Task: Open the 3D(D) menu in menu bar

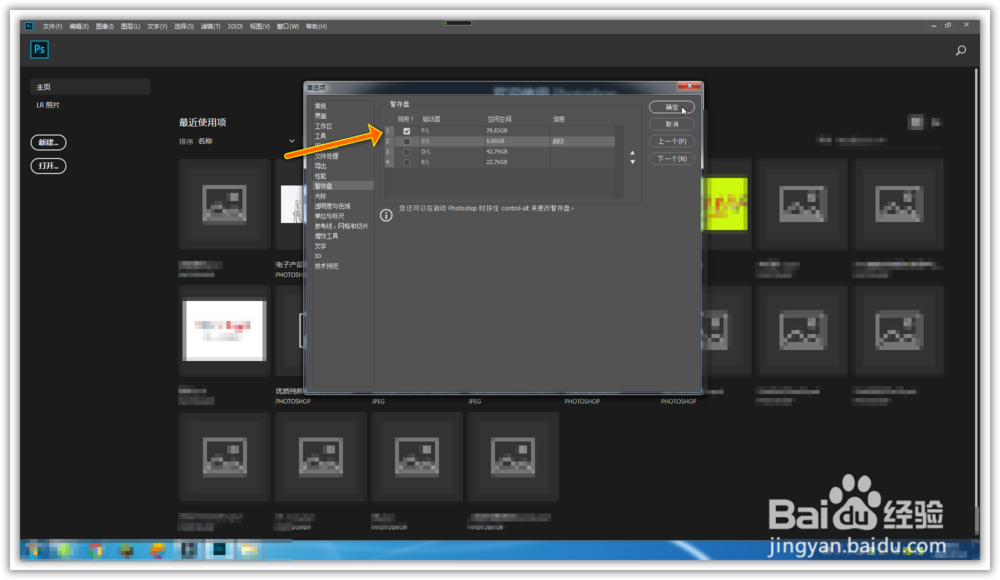Action: (x=235, y=26)
